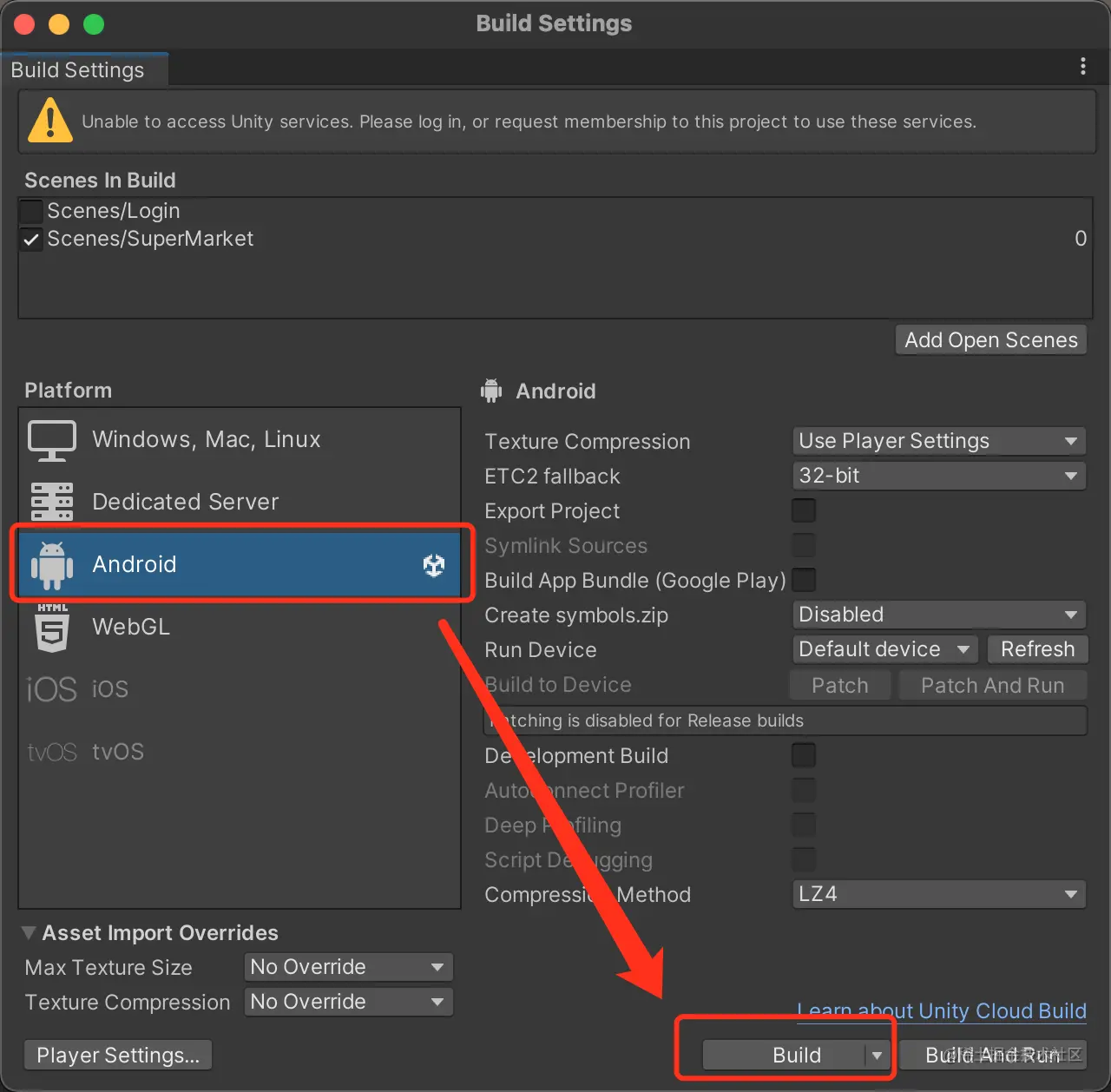This screenshot has width=1111, height=1092.
Task: Toggle the Symlink Sources checkbox
Action: coord(804,545)
